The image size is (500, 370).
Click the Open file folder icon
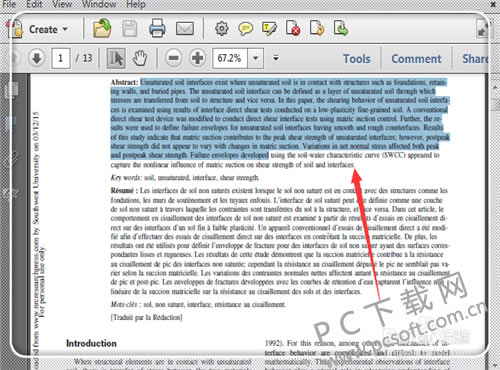pos(102,29)
